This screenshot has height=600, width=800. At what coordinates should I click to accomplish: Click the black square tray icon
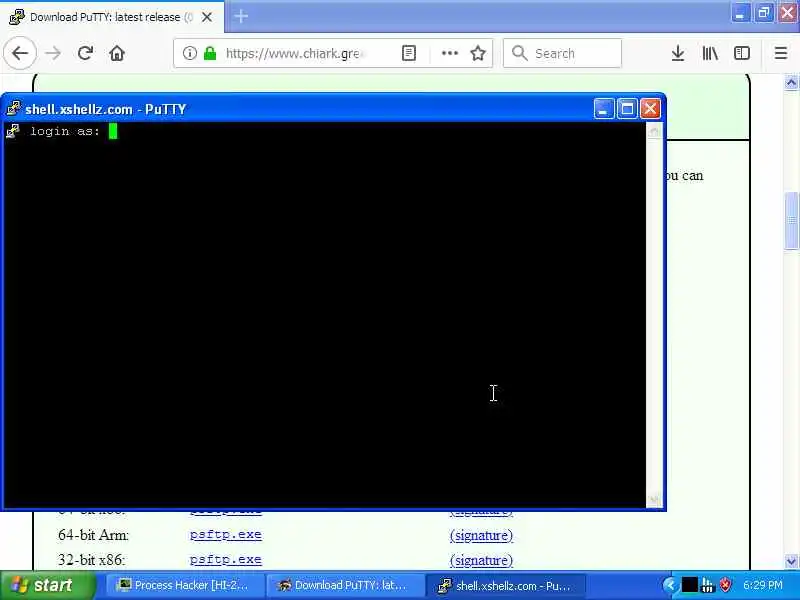click(x=689, y=585)
